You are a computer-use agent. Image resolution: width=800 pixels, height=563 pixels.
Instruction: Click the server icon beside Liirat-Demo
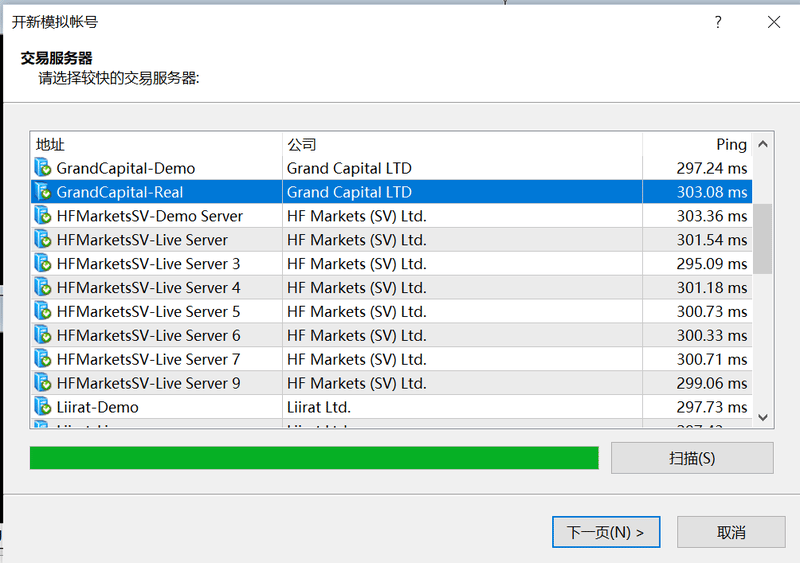coord(43,406)
